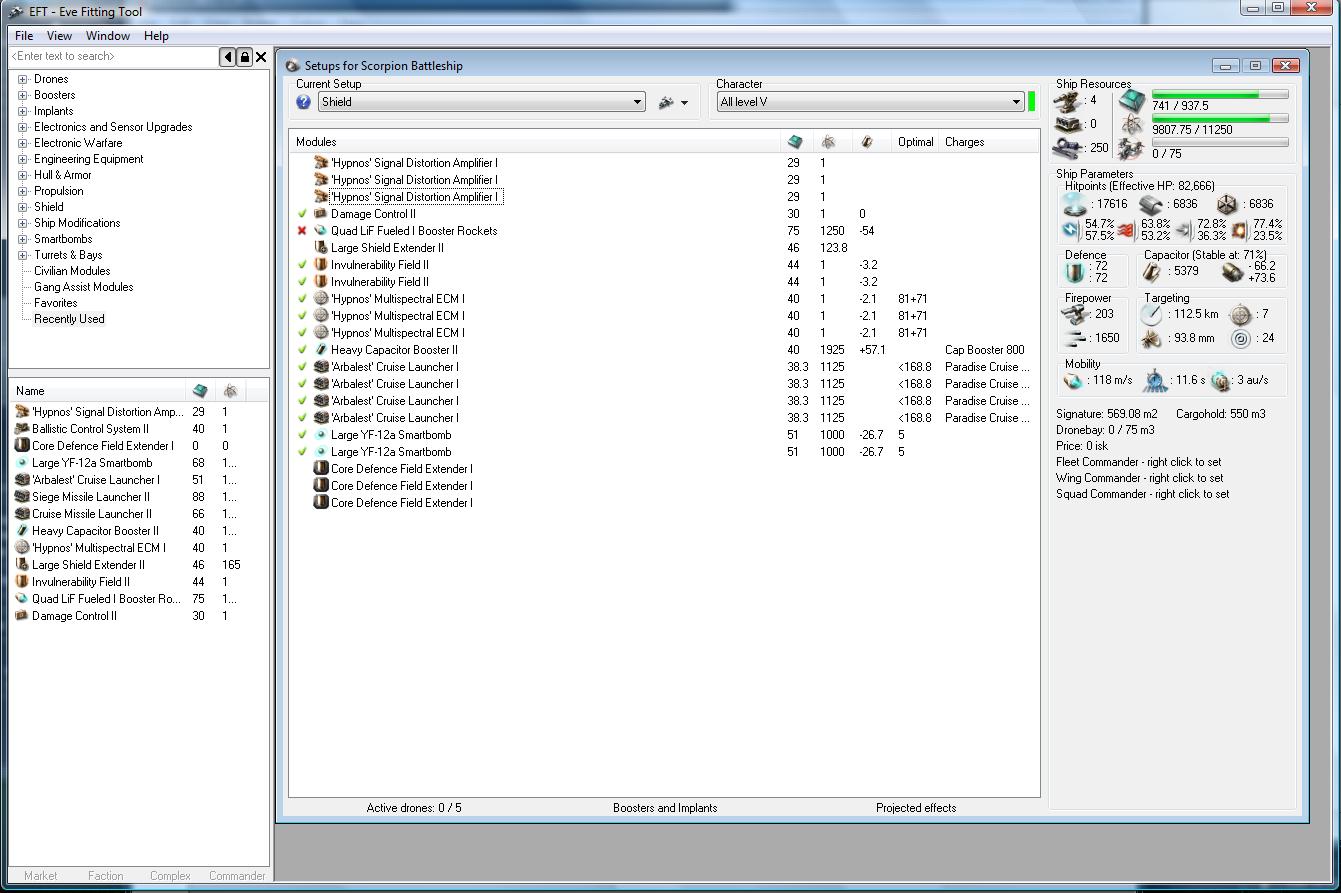Click the warp speed icon showing 3 au/s
Screen dimensions: 1341x893
point(1220,381)
